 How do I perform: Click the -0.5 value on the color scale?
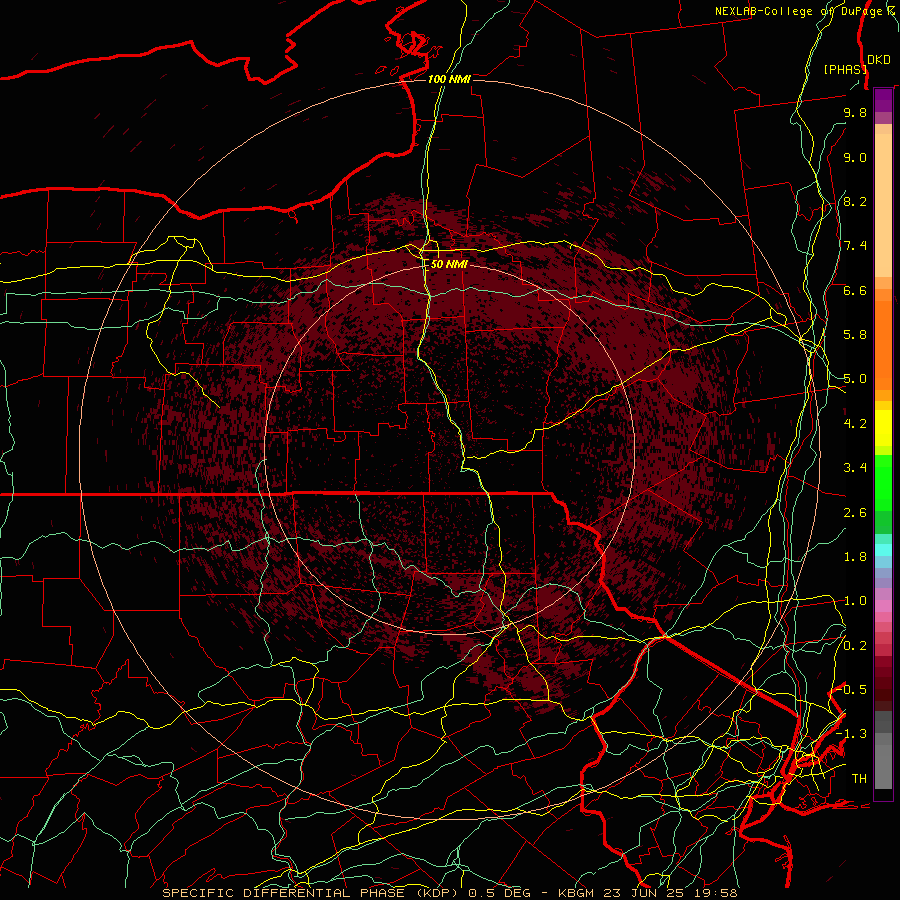[851, 690]
